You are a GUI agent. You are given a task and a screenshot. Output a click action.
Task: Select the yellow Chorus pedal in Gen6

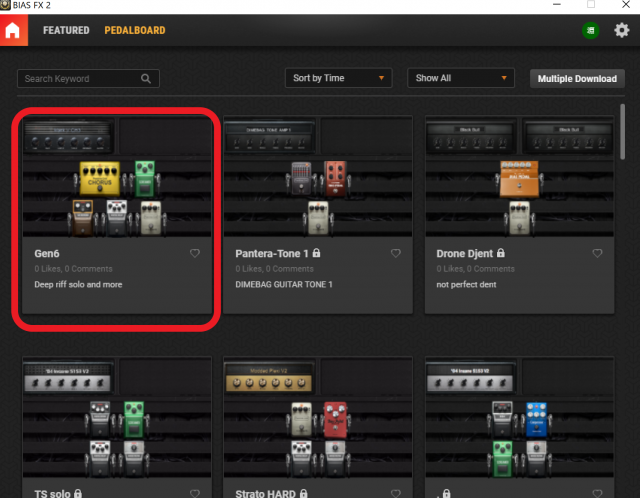tap(100, 179)
